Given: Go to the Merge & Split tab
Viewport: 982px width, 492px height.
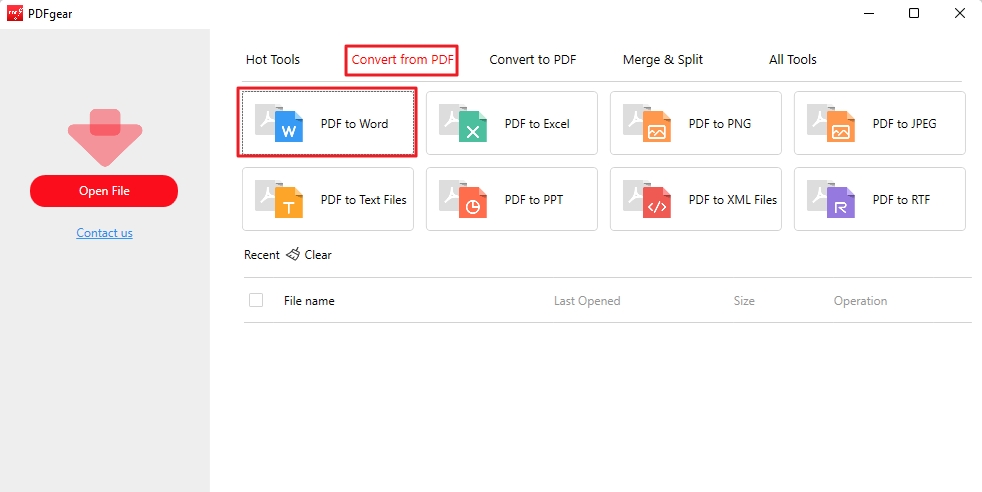Looking at the screenshot, I should (663, 59).
